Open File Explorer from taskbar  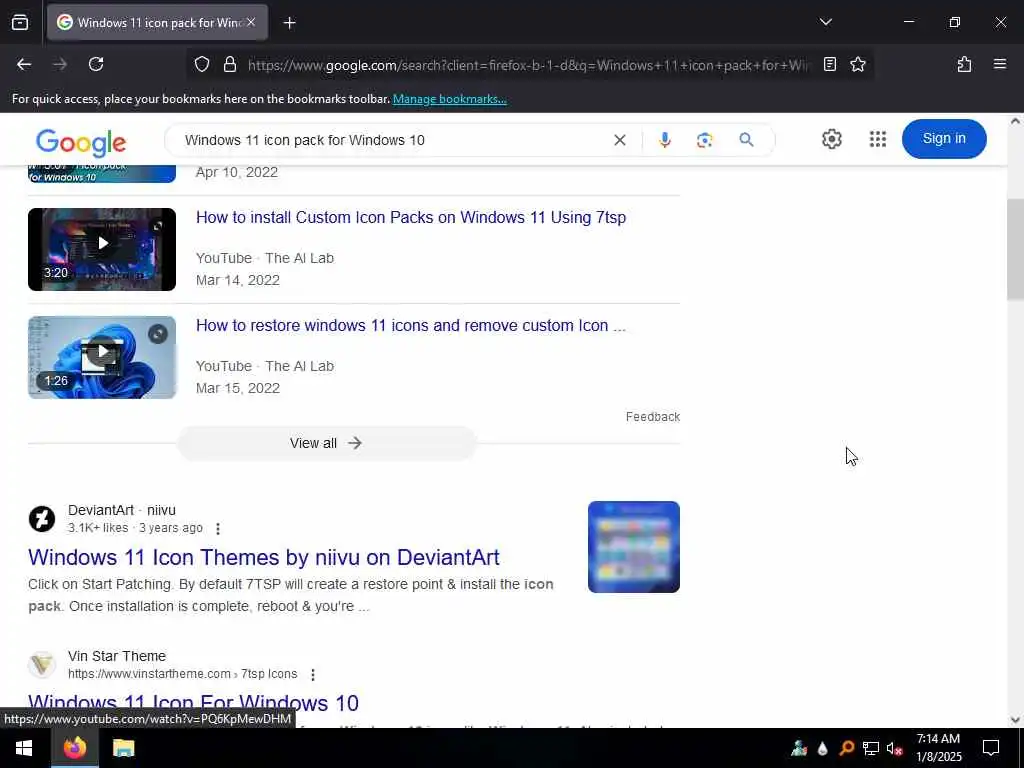tap(123, 748)
